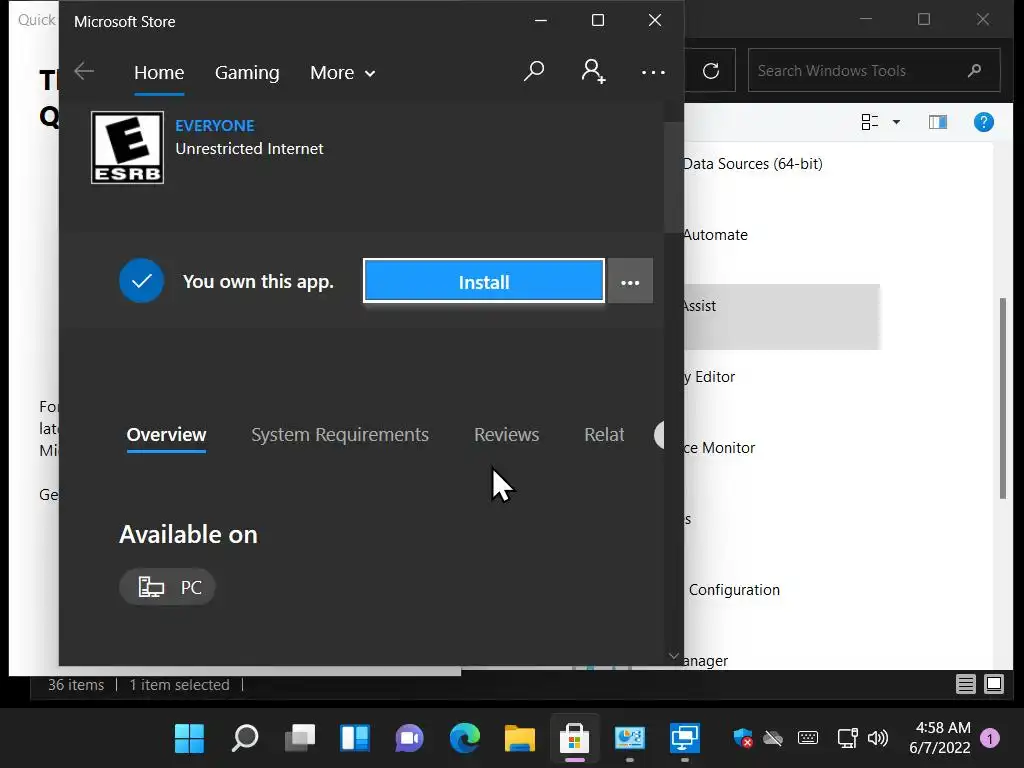The image size is (1024, 768).
Task: Click the search magnifier in Windows Tools
Action: pyautogui.click(x=974, y=71)
